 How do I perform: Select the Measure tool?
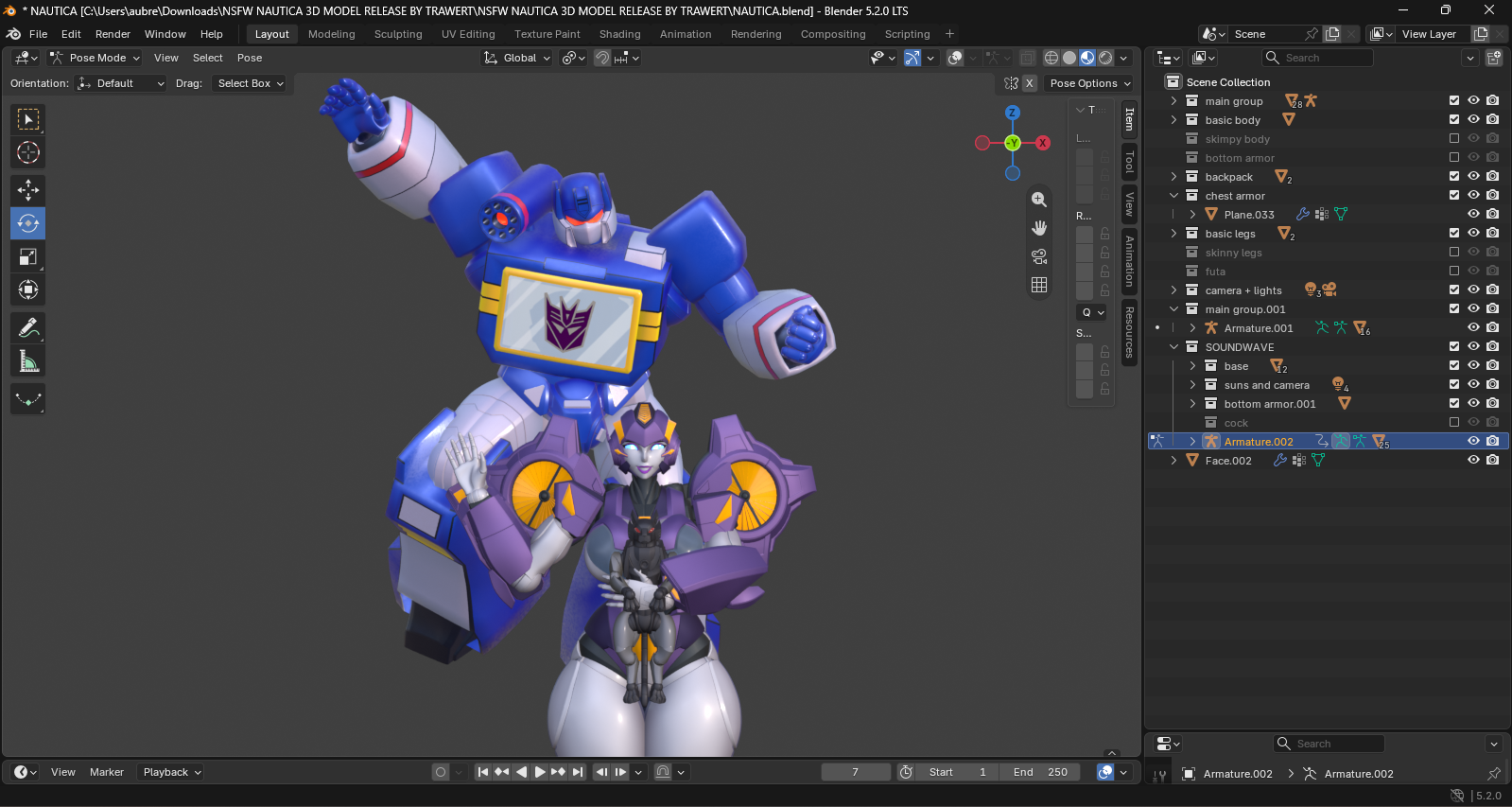pyautogui.click(x=28, y=360)
